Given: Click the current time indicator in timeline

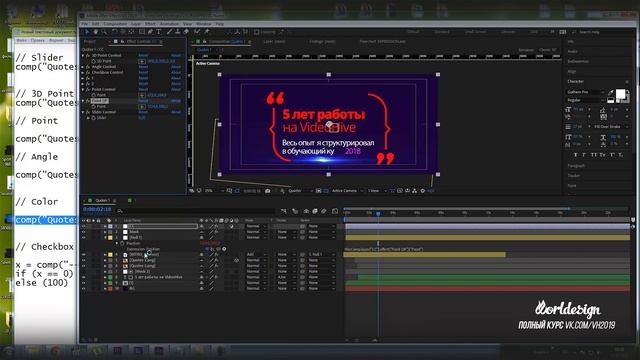Looking at the screenshot, I should tap(378, 213).
